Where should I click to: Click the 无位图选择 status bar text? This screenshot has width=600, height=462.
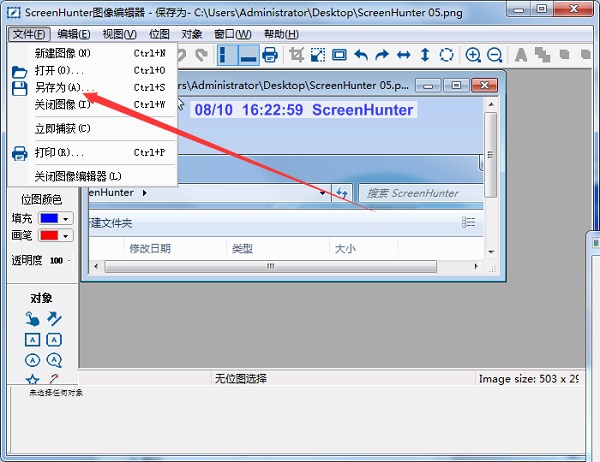[241, 379]
